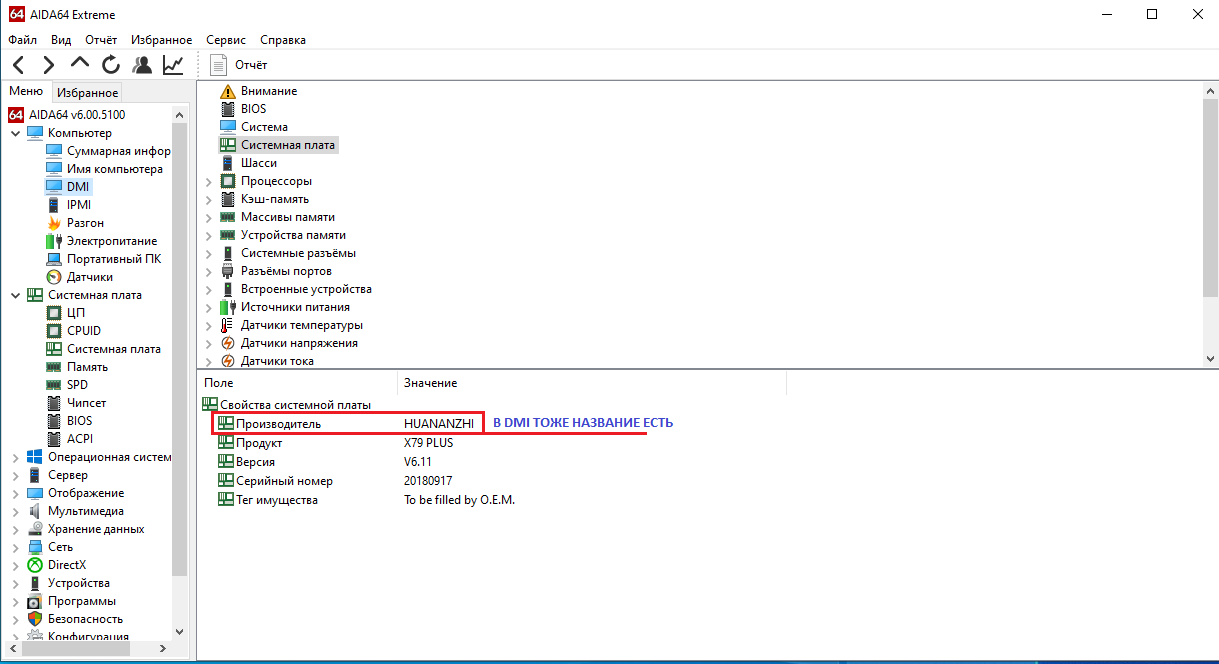This screenshot has height=664, width=1219.
Task: Click the user profile toolbar icon
Action: (142, 65)
